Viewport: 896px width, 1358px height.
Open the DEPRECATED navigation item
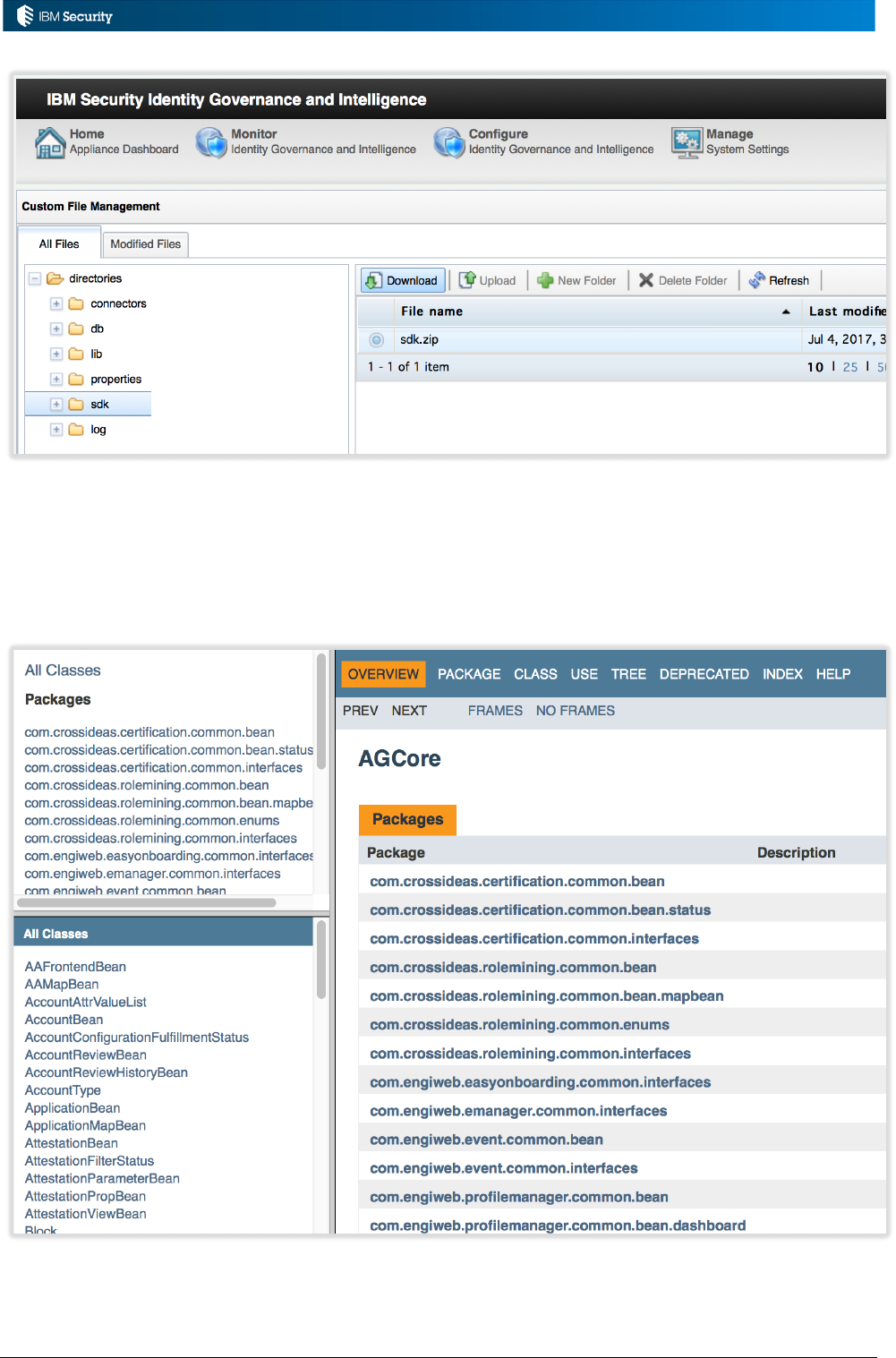704,674
